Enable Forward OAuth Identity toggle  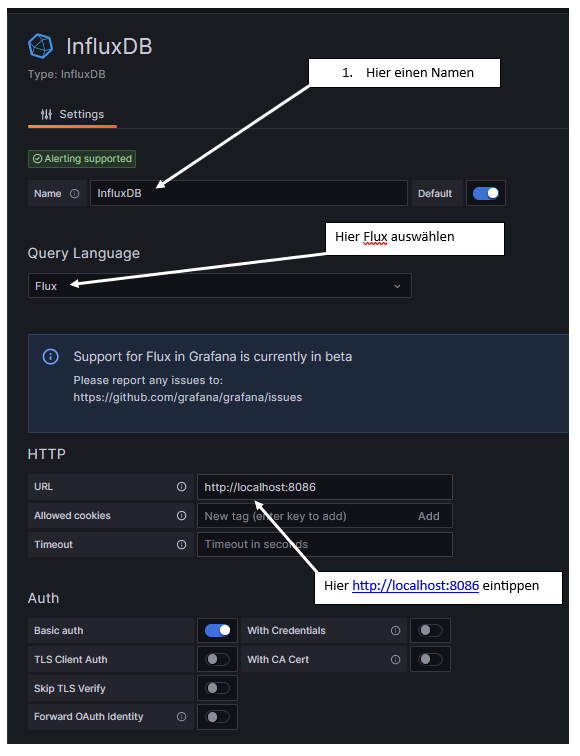pos(217,717)
